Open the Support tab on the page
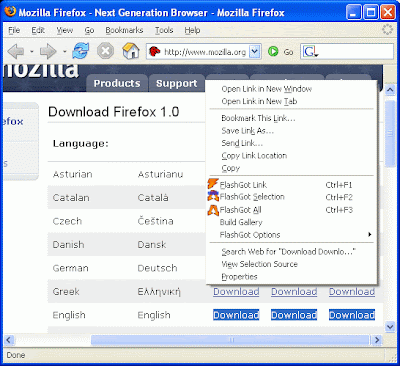The image size is (400, 366). point(177,83)
